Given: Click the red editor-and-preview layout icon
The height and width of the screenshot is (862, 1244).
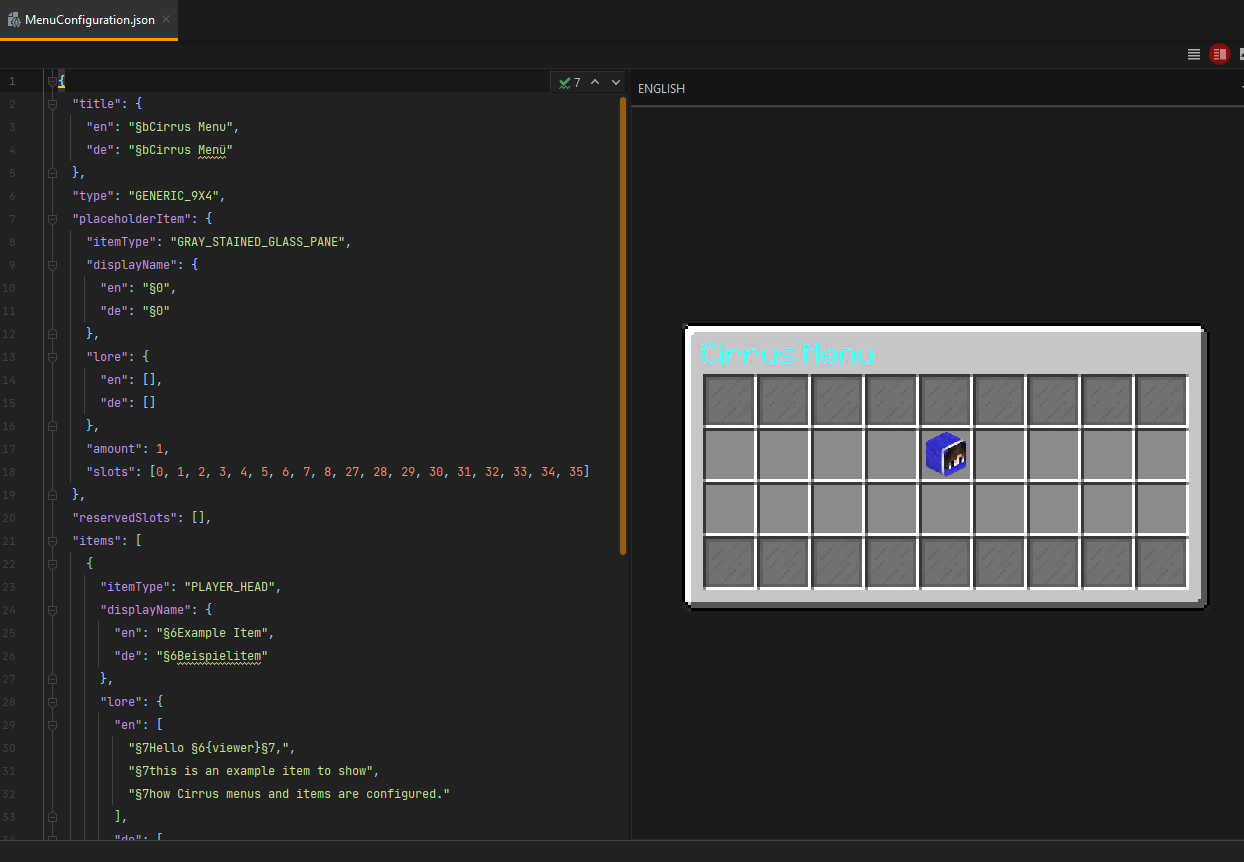Looking at the screenshot, I should pyautogui.click(x=1219, y=54).
